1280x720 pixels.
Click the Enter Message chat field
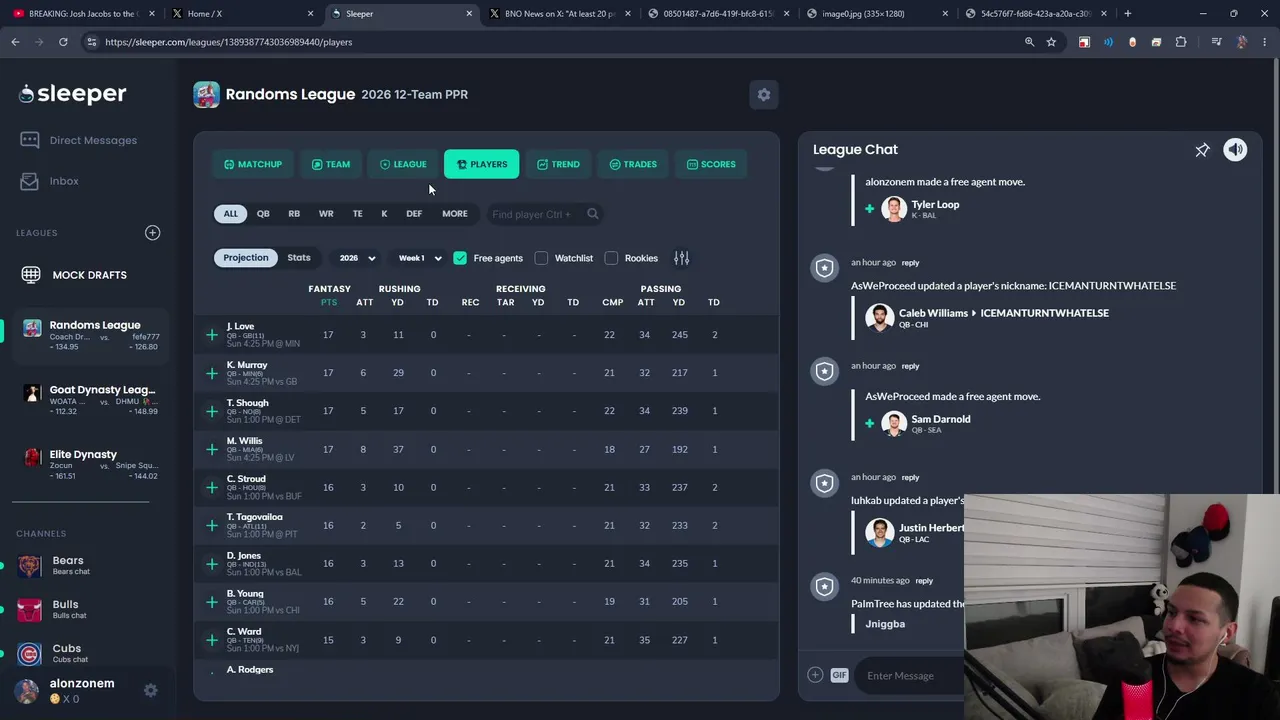coord(910,675)
